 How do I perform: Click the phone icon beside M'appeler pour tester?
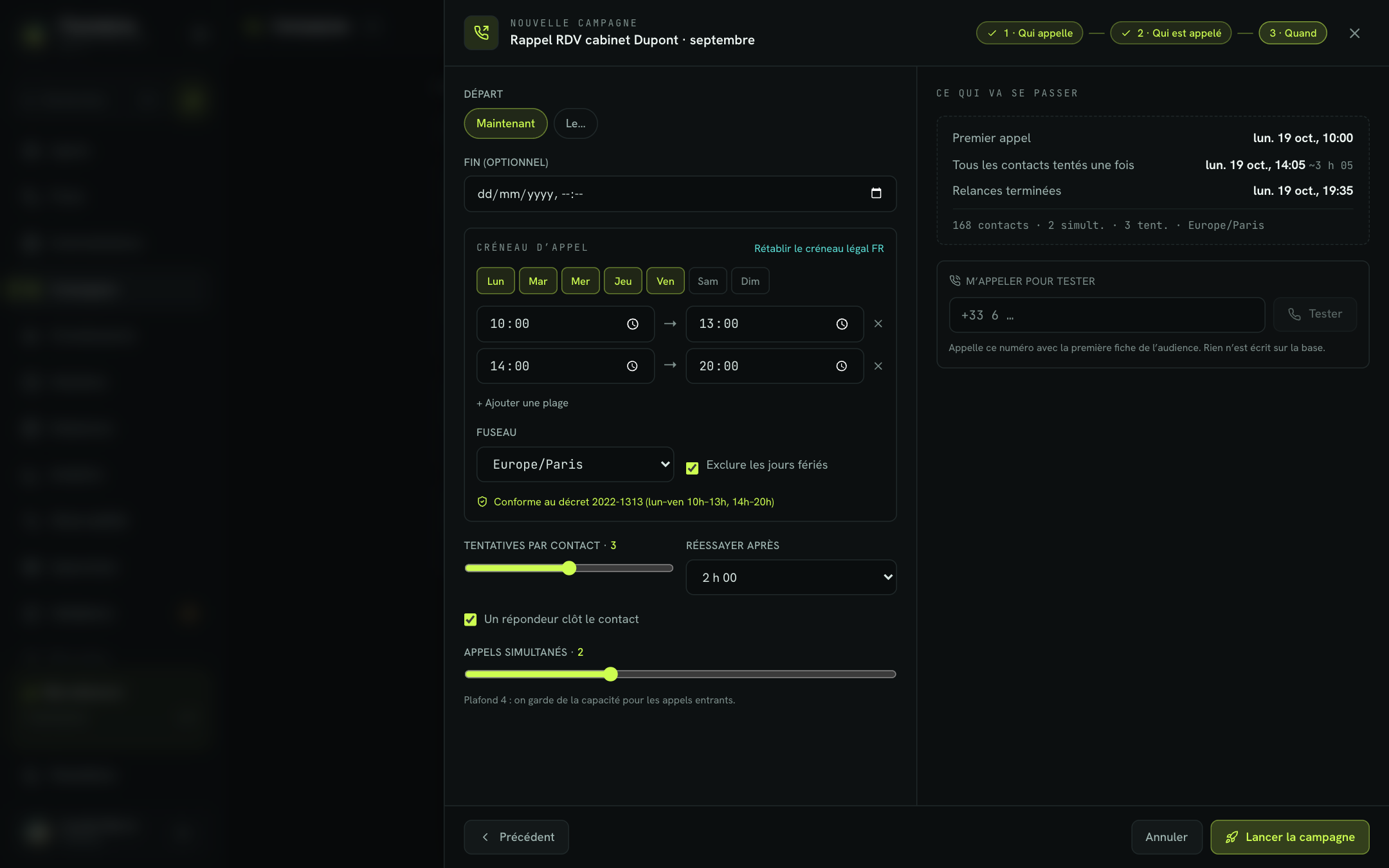pos(955,281)
